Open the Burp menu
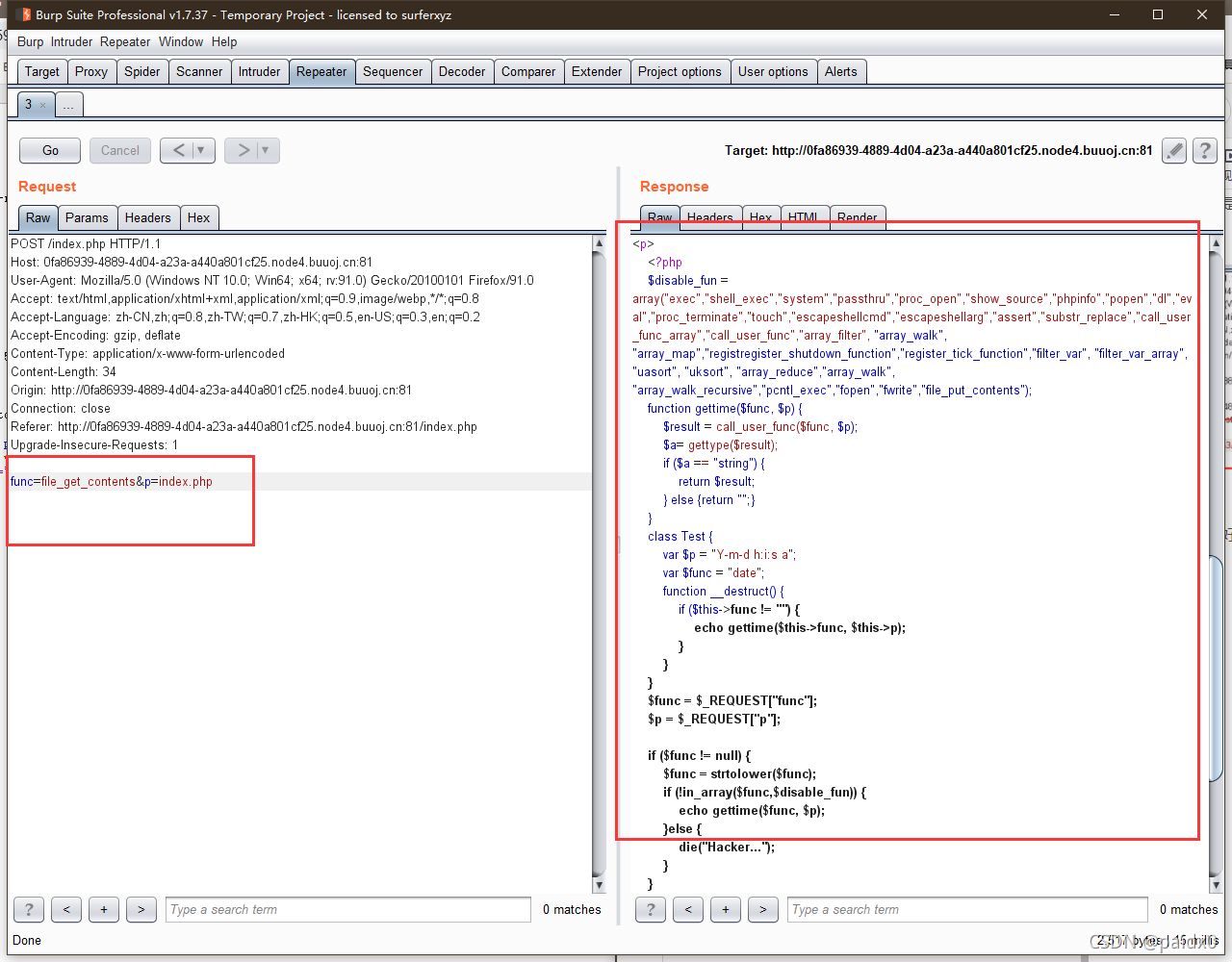Viewport: 1232px width, 962px height. tap(31, 41)
